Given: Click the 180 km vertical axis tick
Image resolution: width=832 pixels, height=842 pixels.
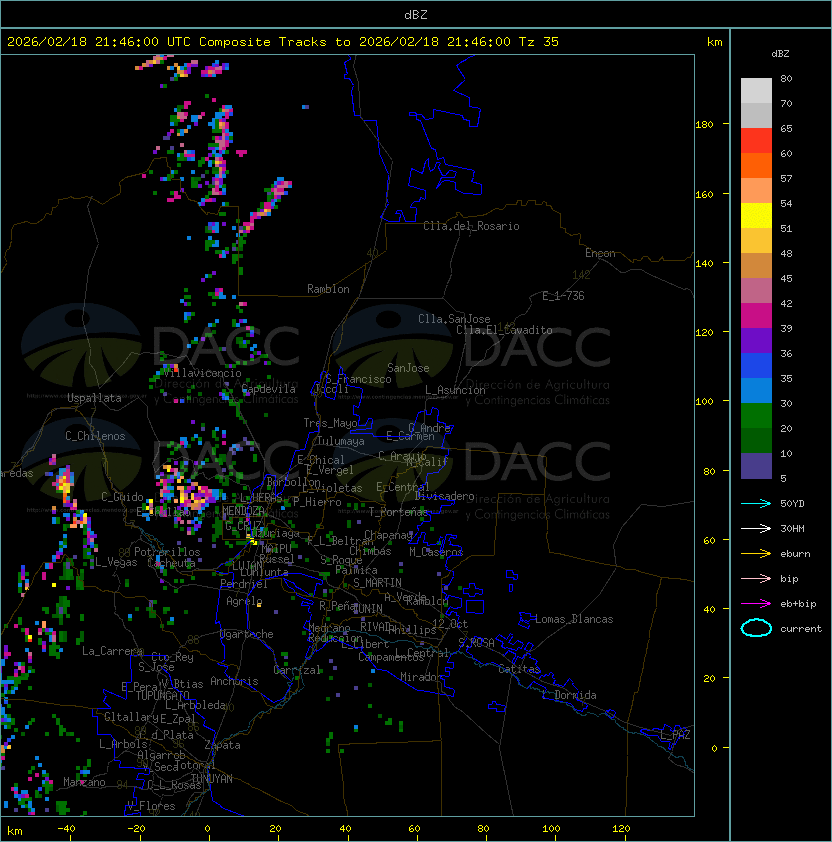Looking at the screenshot, I should (x=704, y=125).
